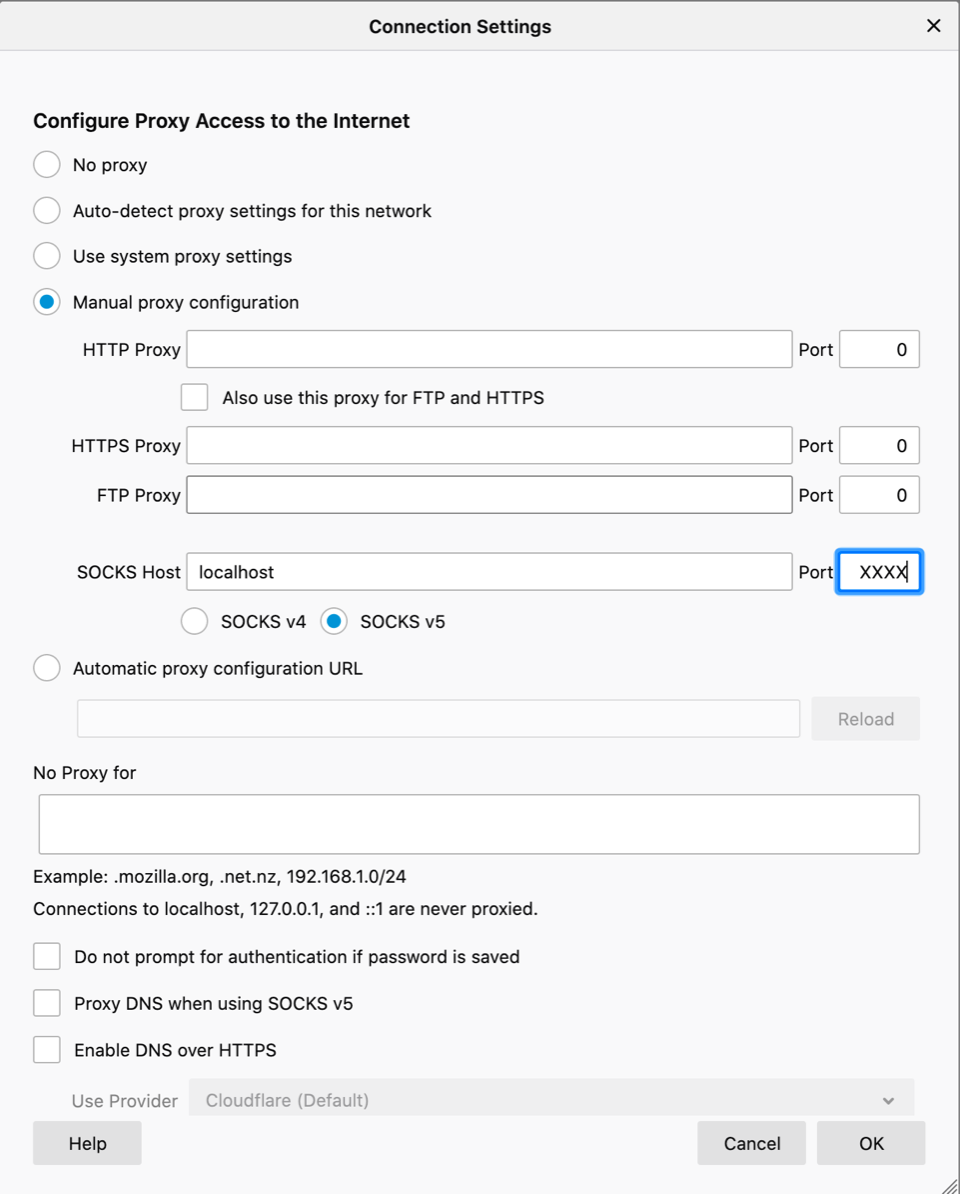960x1194 pixels.
Task: Enable Proxy DNS when using SOCKS v5
Action: click(47, 1003)
